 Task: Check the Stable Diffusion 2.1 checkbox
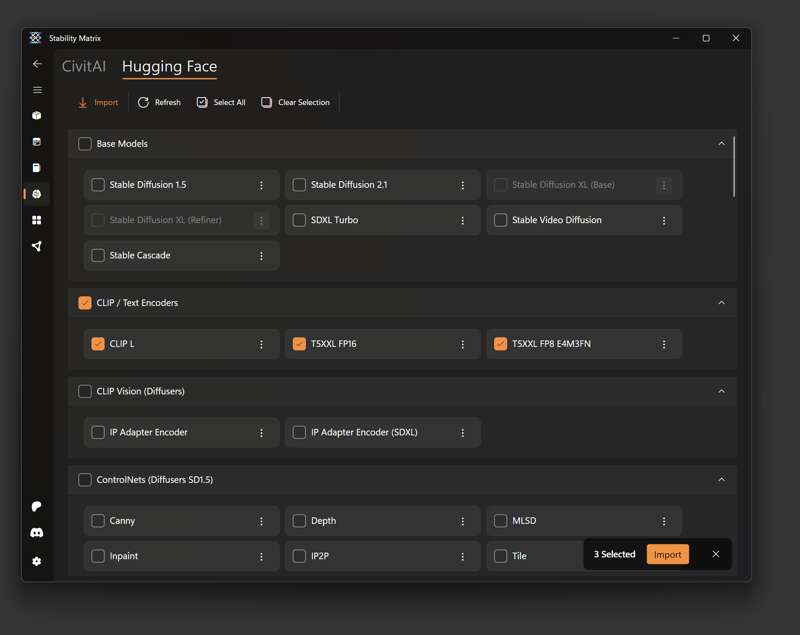point(299,185)
